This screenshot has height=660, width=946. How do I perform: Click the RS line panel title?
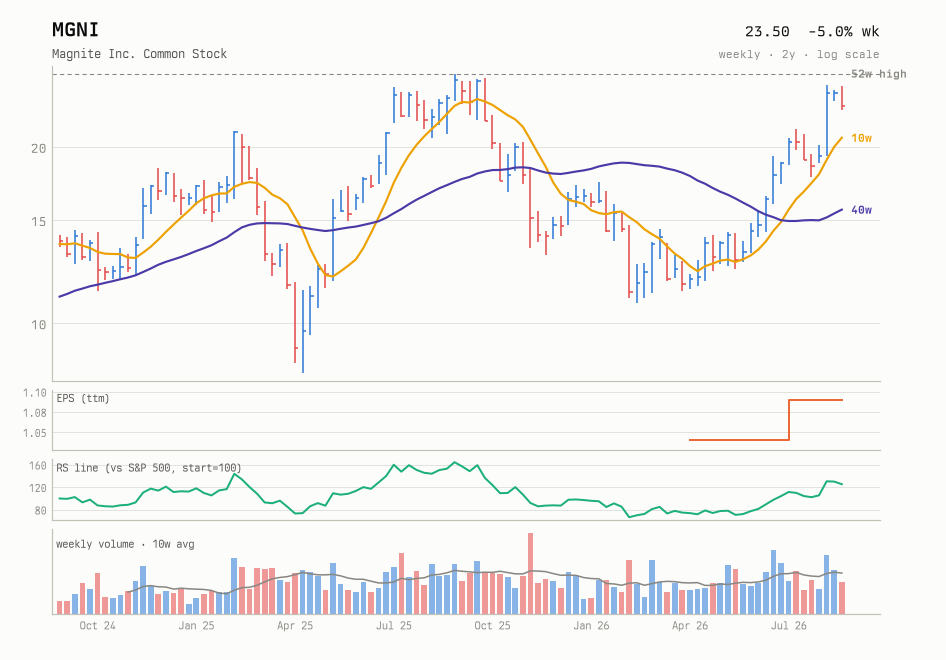tap(148, 468)
